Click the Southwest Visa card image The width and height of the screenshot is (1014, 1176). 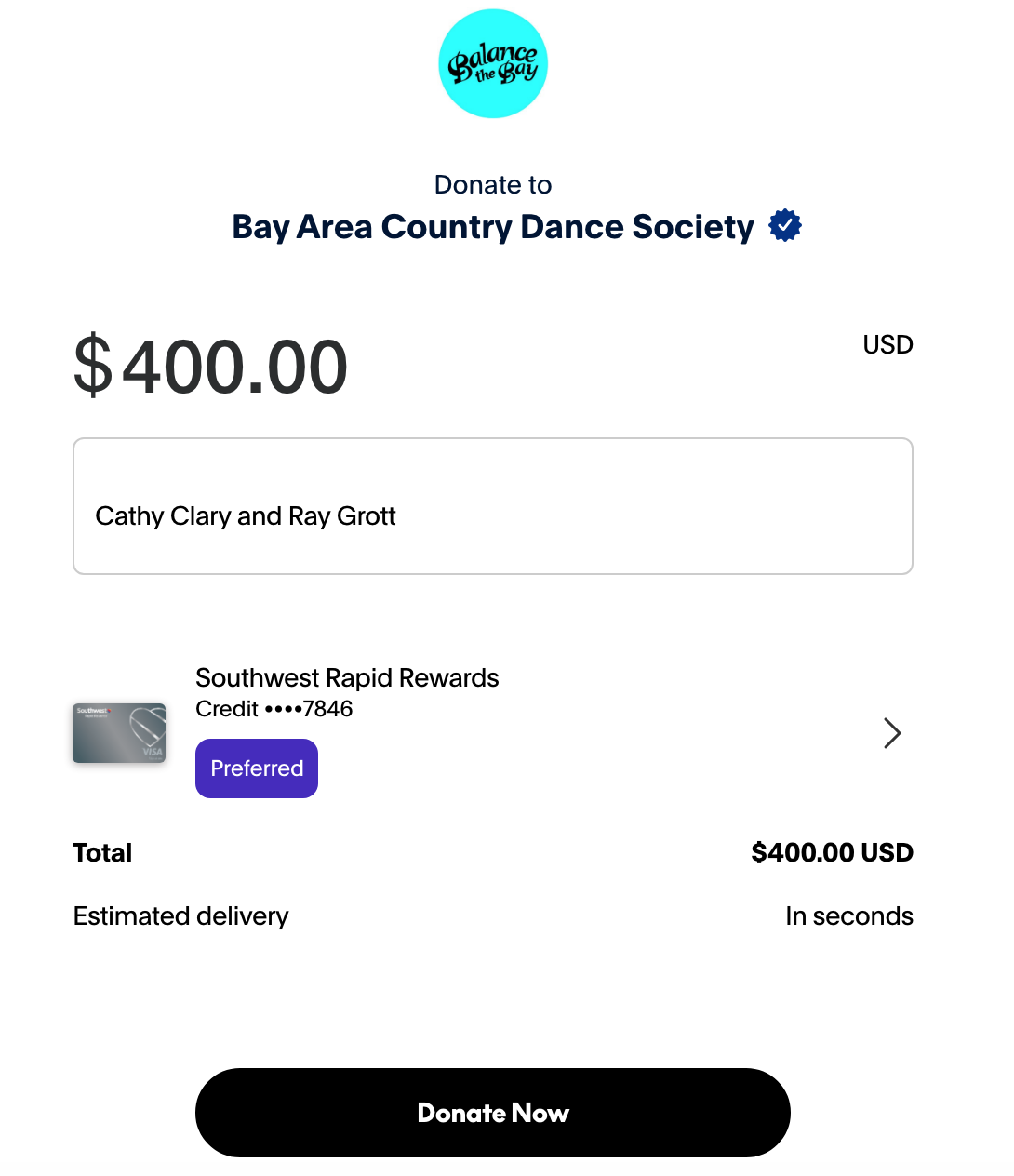tap(119, 733)
